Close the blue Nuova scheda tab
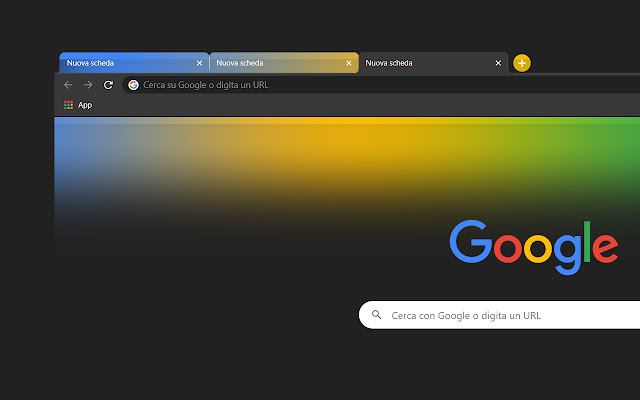The image size is (640, 400). pos(199,63)
